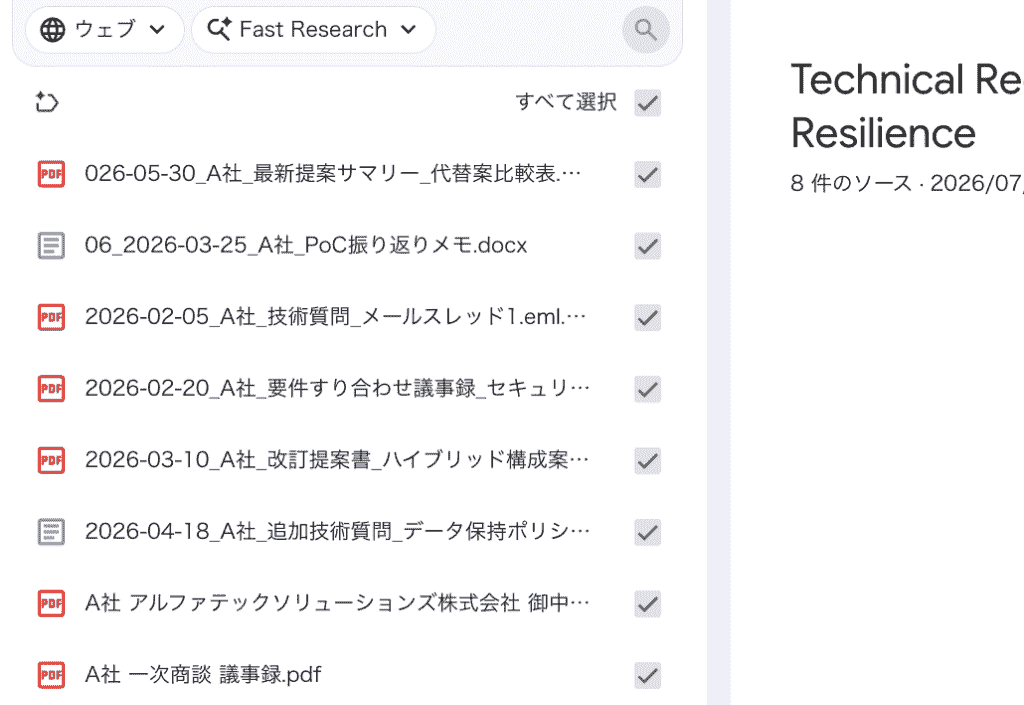The height and width of the screenshot is (705, 1024).
Task: Click the すべて選択 label
Action: tap(566, 102)
